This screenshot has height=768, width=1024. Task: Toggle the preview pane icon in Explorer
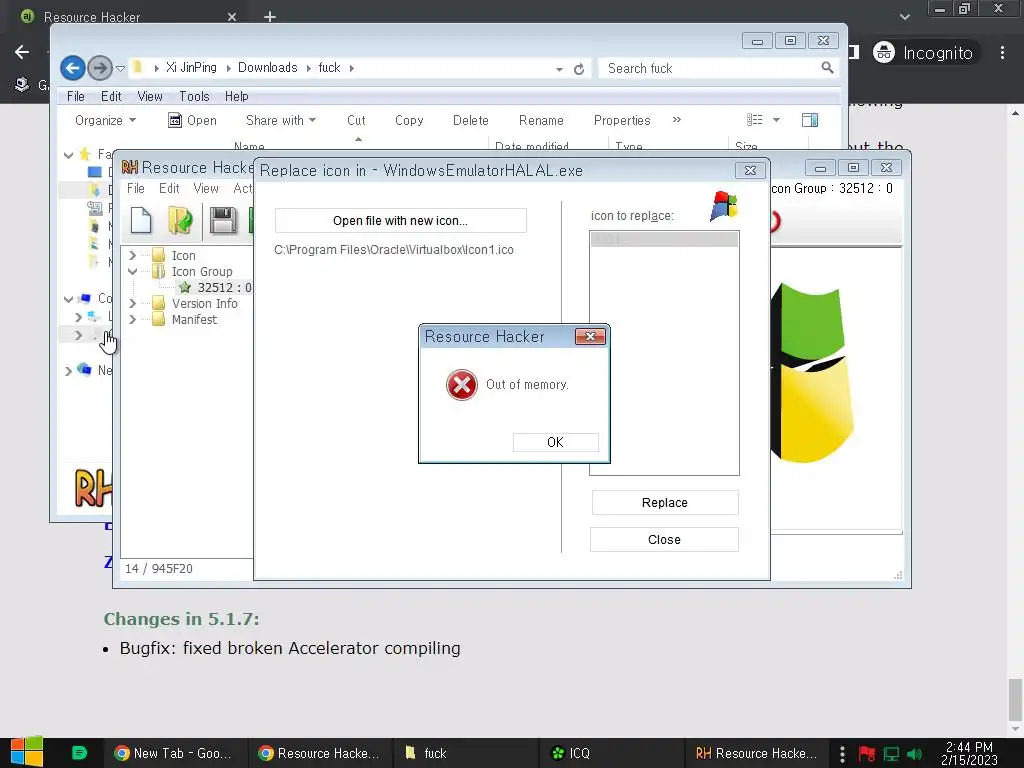(810, 120)
